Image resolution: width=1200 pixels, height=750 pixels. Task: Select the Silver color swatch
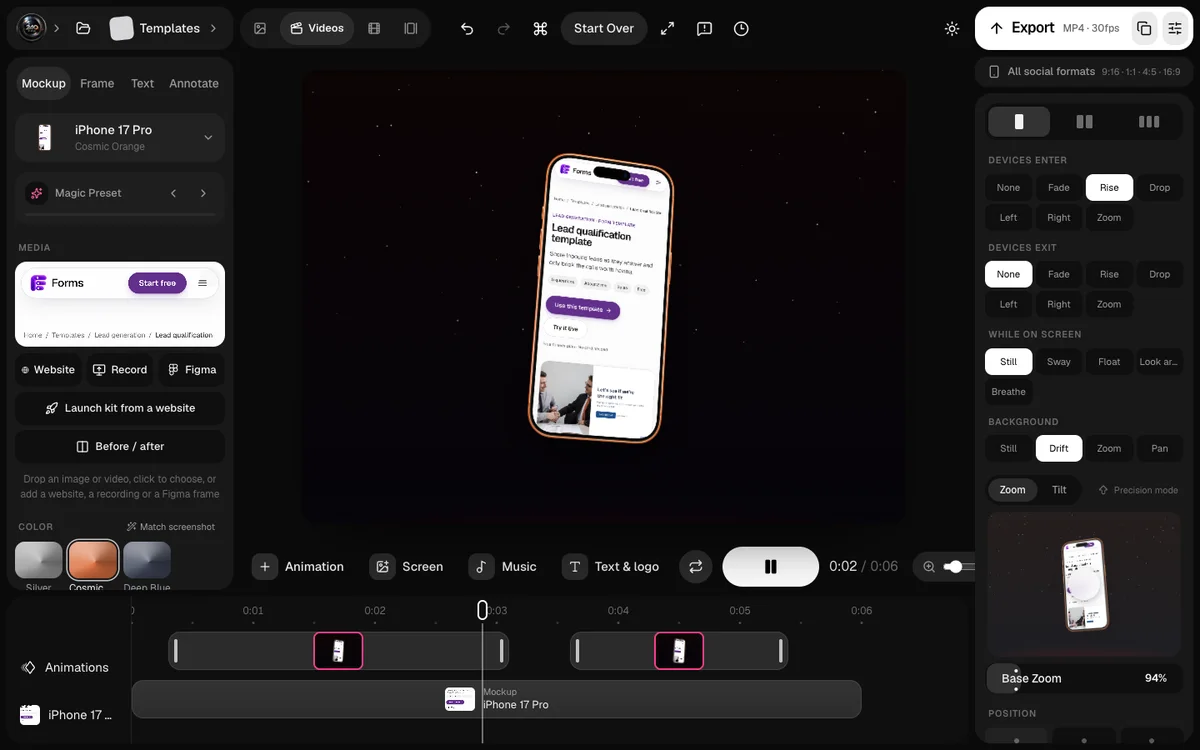tap(39, 560)
